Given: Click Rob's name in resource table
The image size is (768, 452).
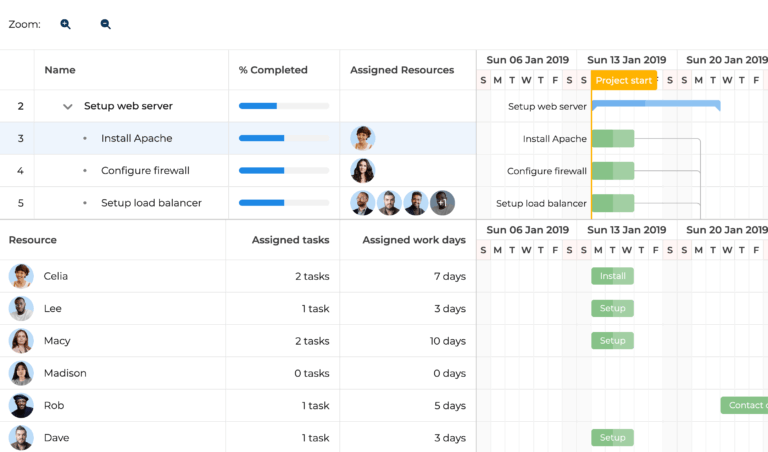Looking at the screenshot, I should (x=54, y=405).
